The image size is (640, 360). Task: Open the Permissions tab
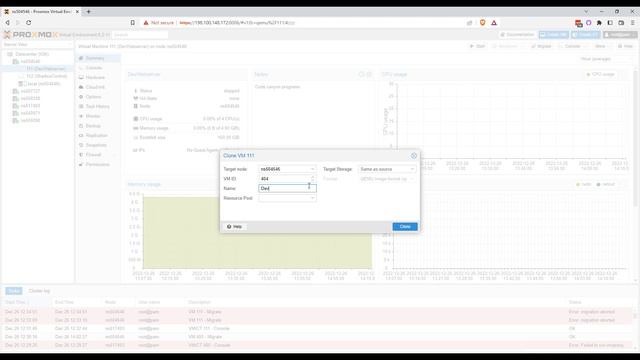coord(98,164)
